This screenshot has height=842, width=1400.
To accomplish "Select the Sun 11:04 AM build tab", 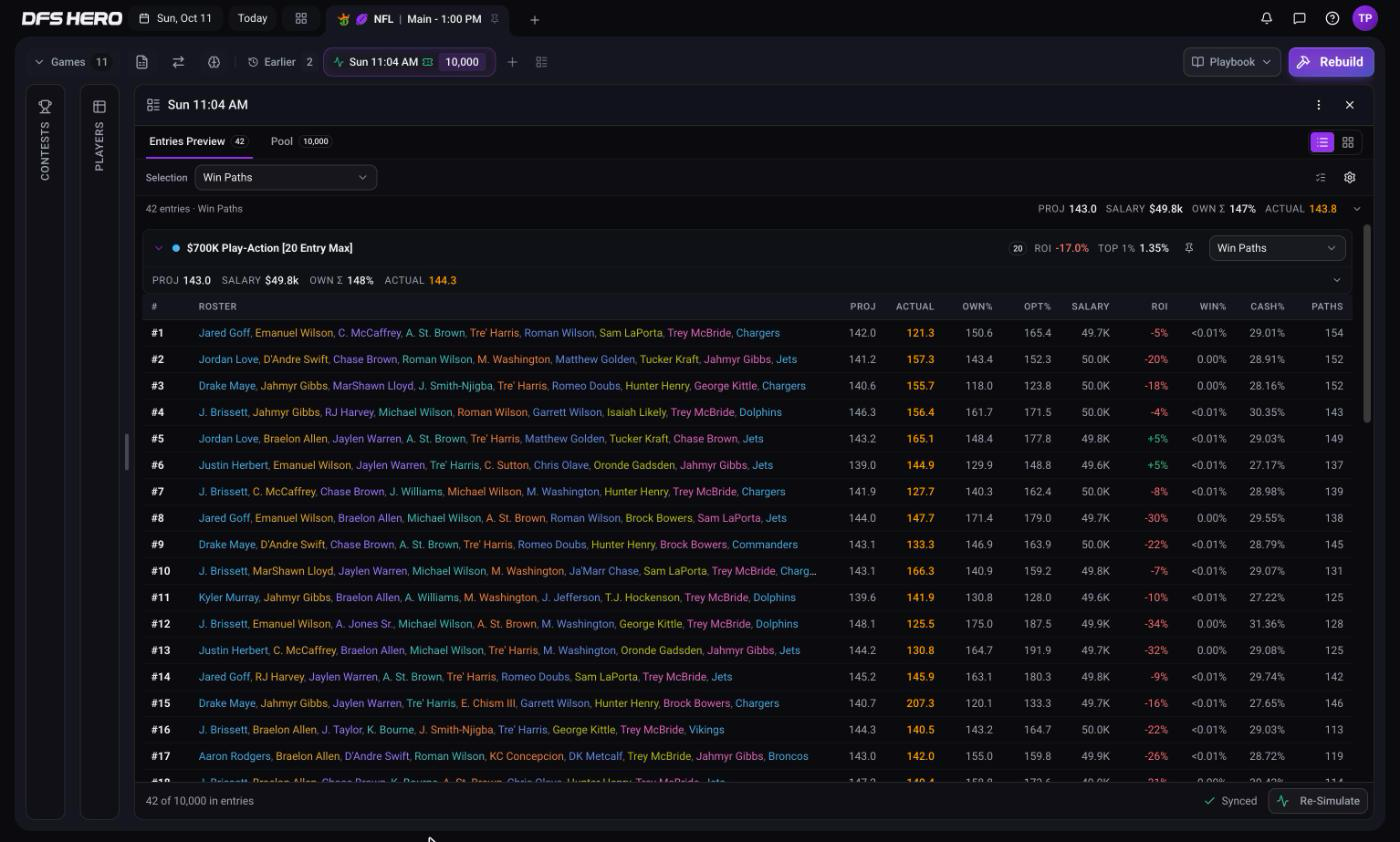I will point(409,62).
